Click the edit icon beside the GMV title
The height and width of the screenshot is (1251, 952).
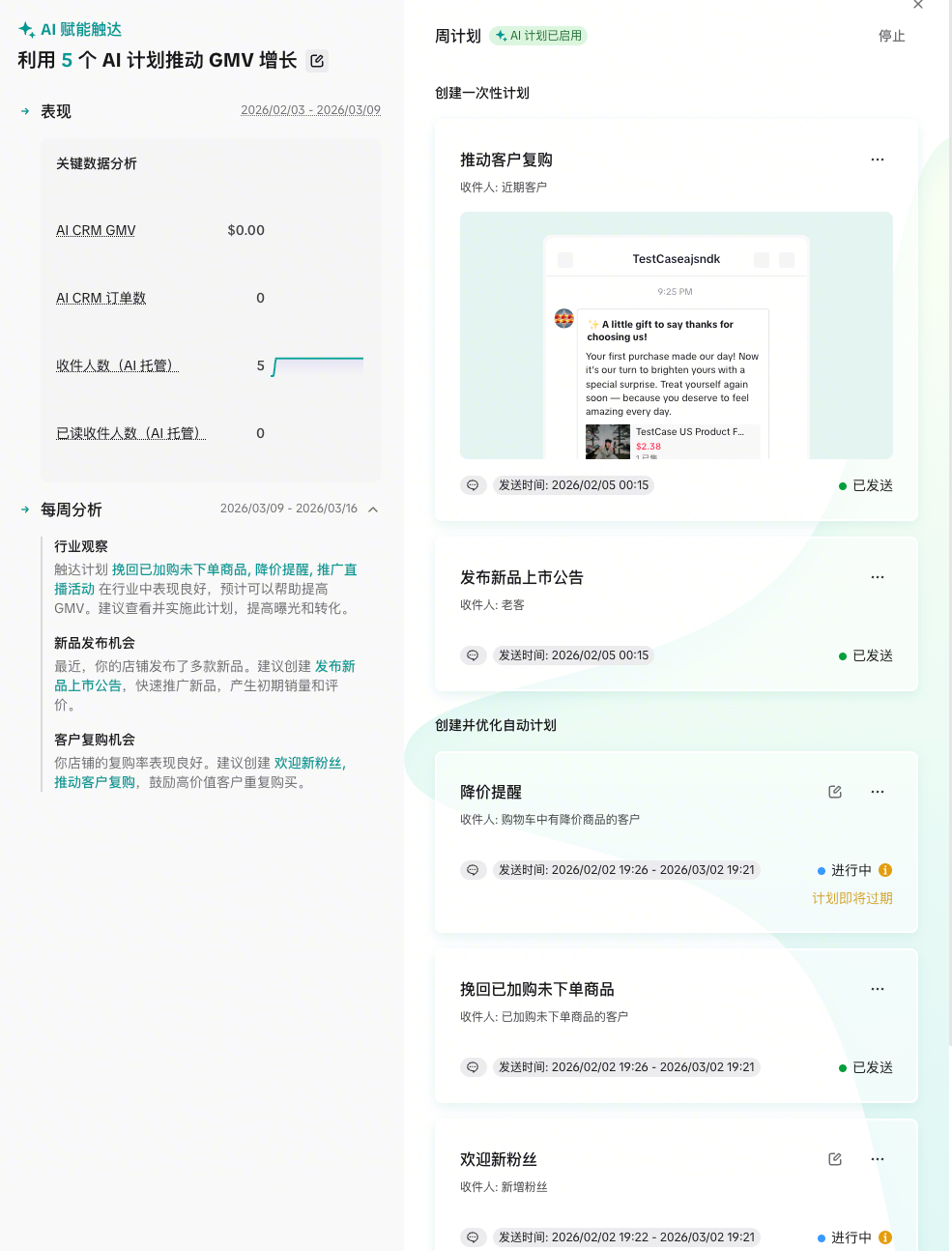[x=317, y=61]
